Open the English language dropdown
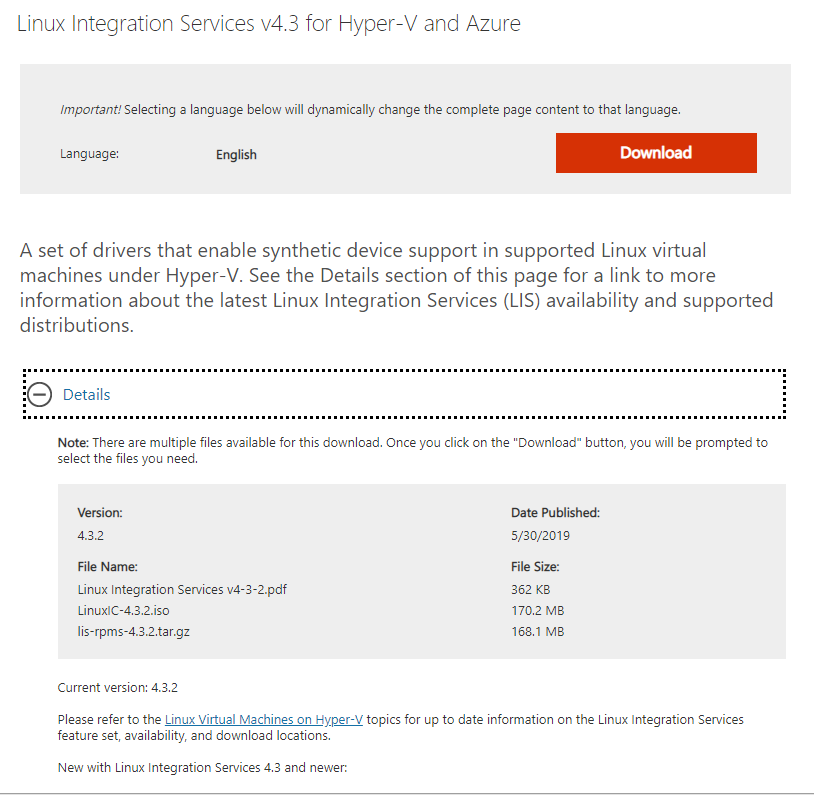 pos(236,155)
